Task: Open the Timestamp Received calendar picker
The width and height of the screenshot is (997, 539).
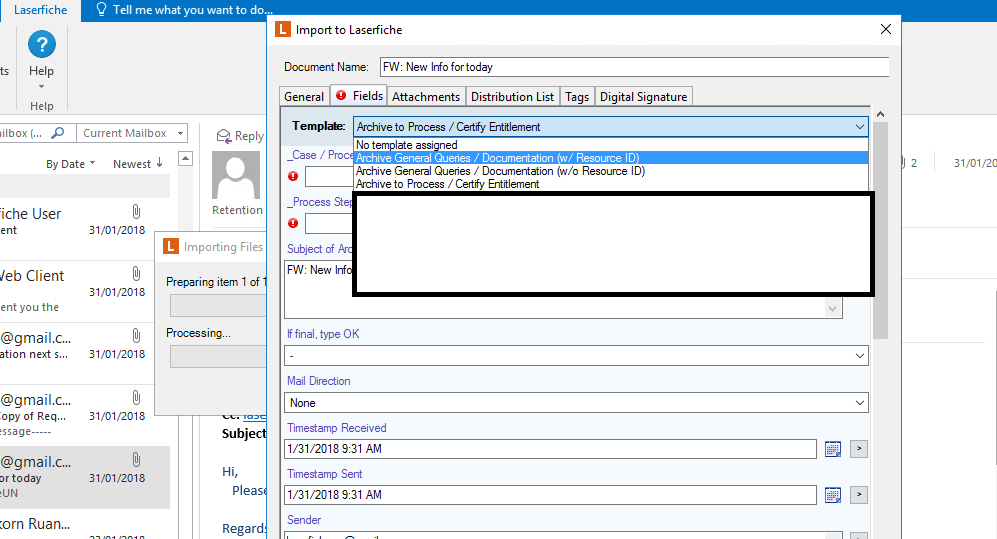Action: (832, 449)
